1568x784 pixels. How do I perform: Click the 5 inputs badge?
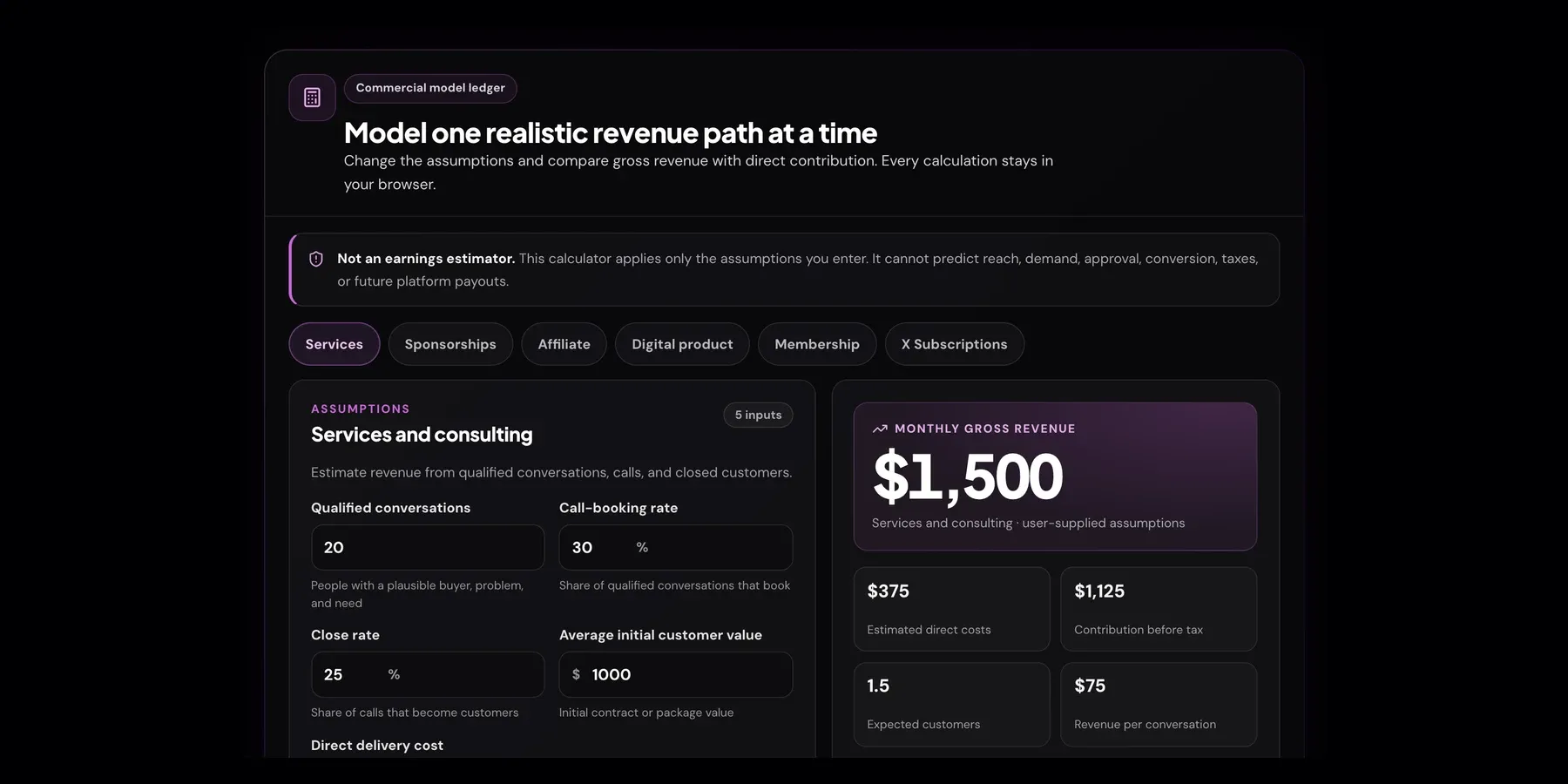coord(758,415)
